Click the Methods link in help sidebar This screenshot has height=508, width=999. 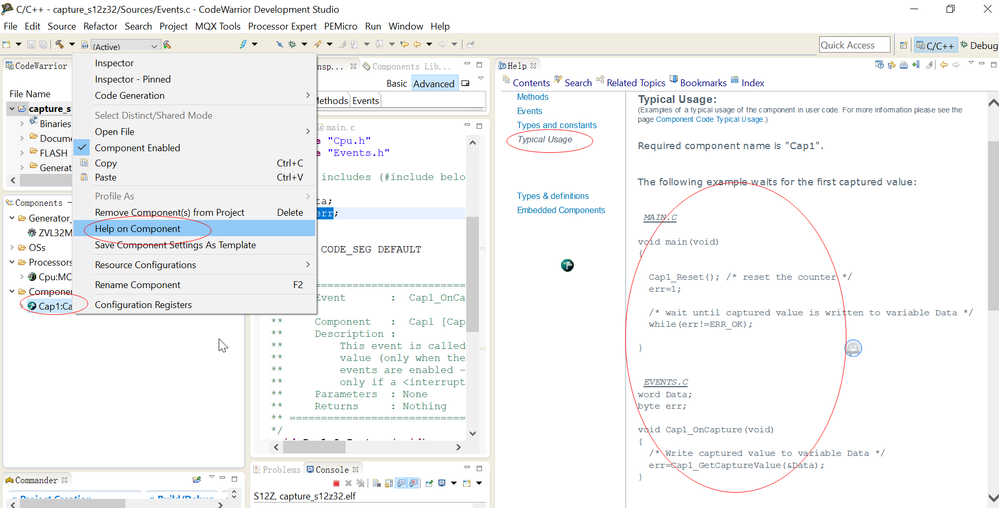533,97
